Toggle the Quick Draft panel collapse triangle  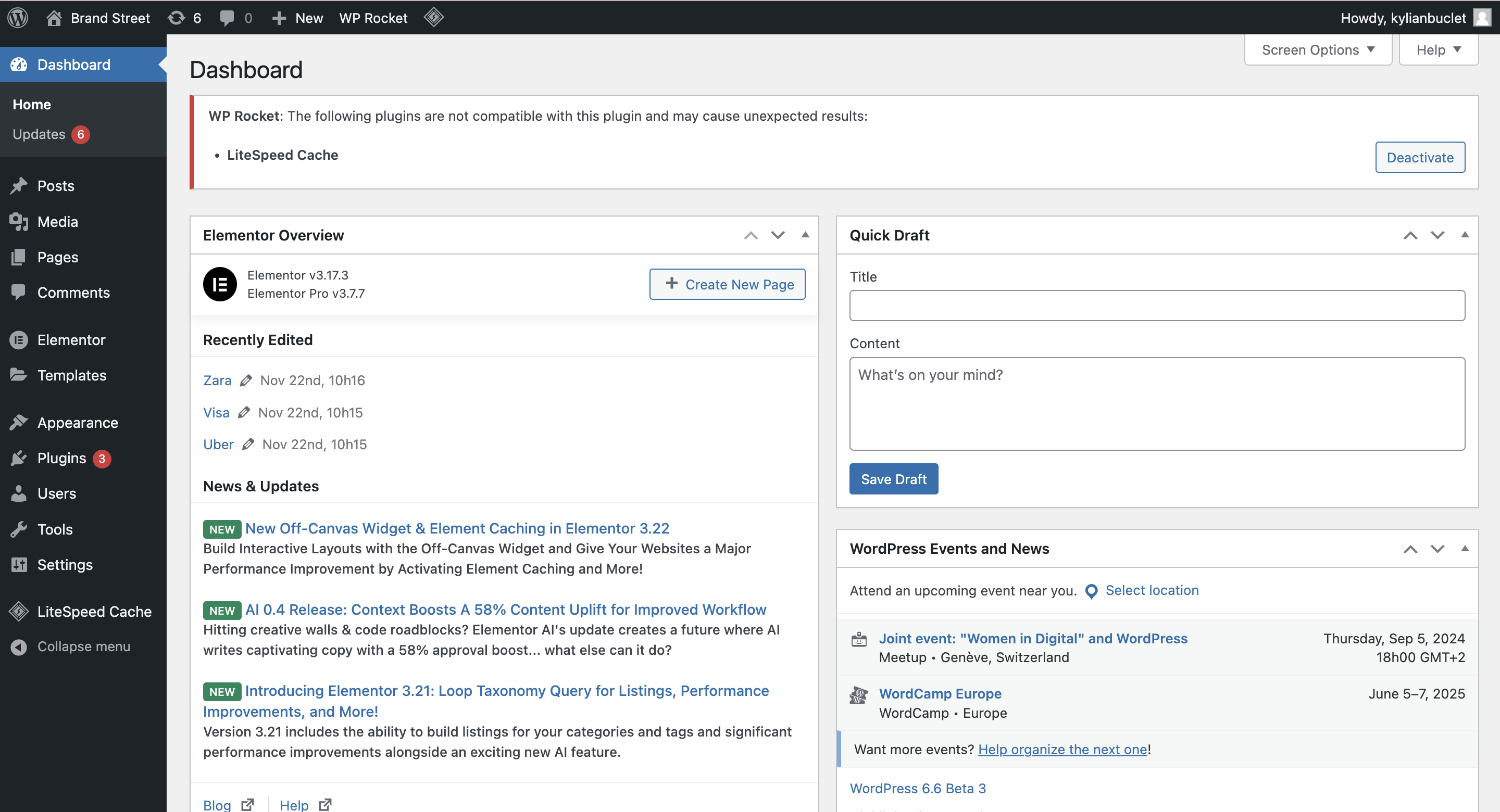1465,235
